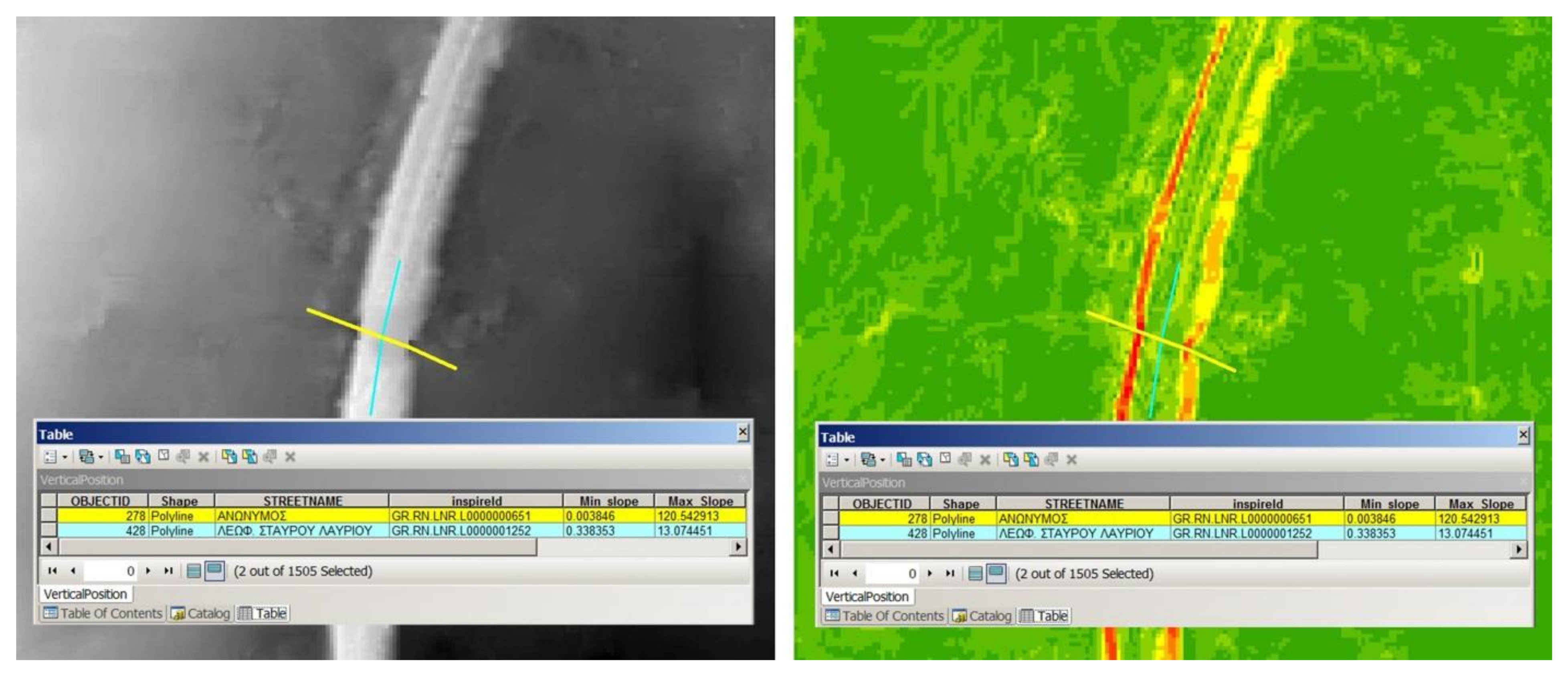Click Clear Selection icon in right table window
Screen dimensions: 1568x678
945,459
